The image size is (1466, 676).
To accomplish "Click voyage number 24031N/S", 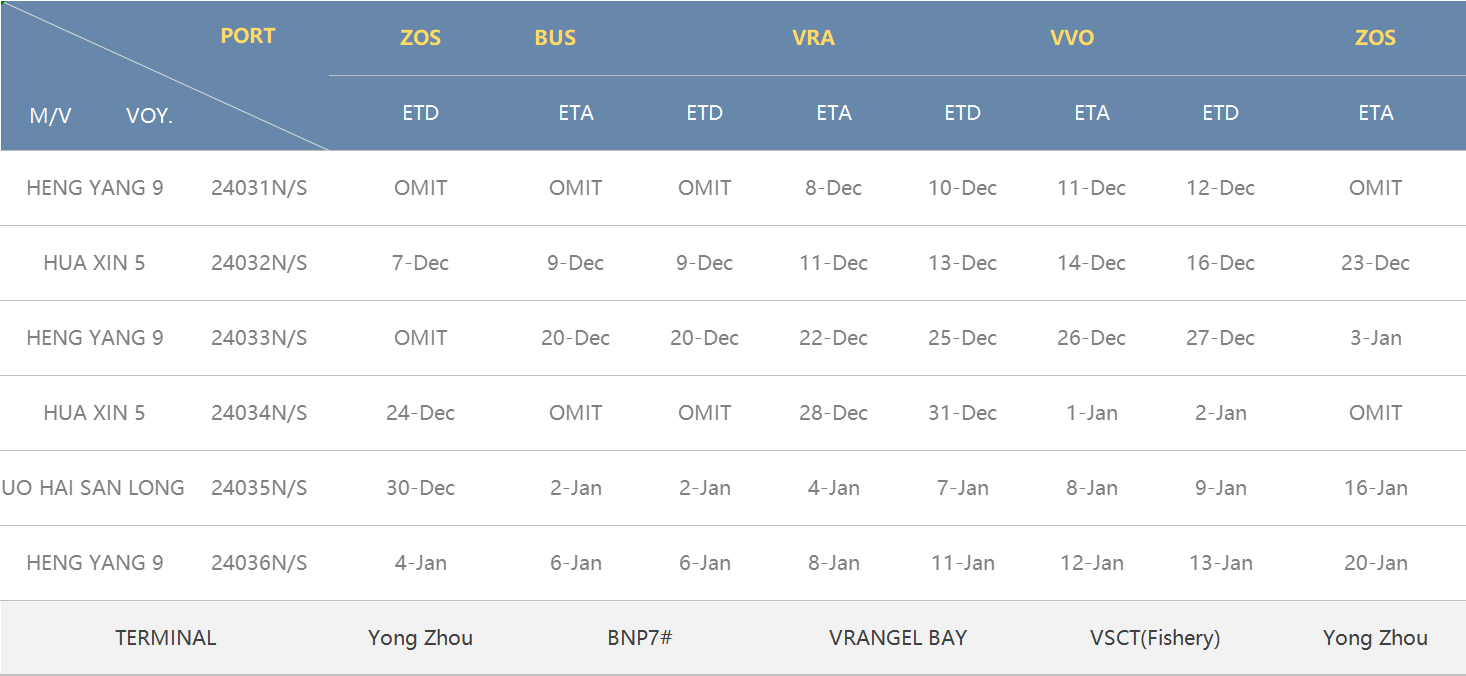I will (259, 188).
